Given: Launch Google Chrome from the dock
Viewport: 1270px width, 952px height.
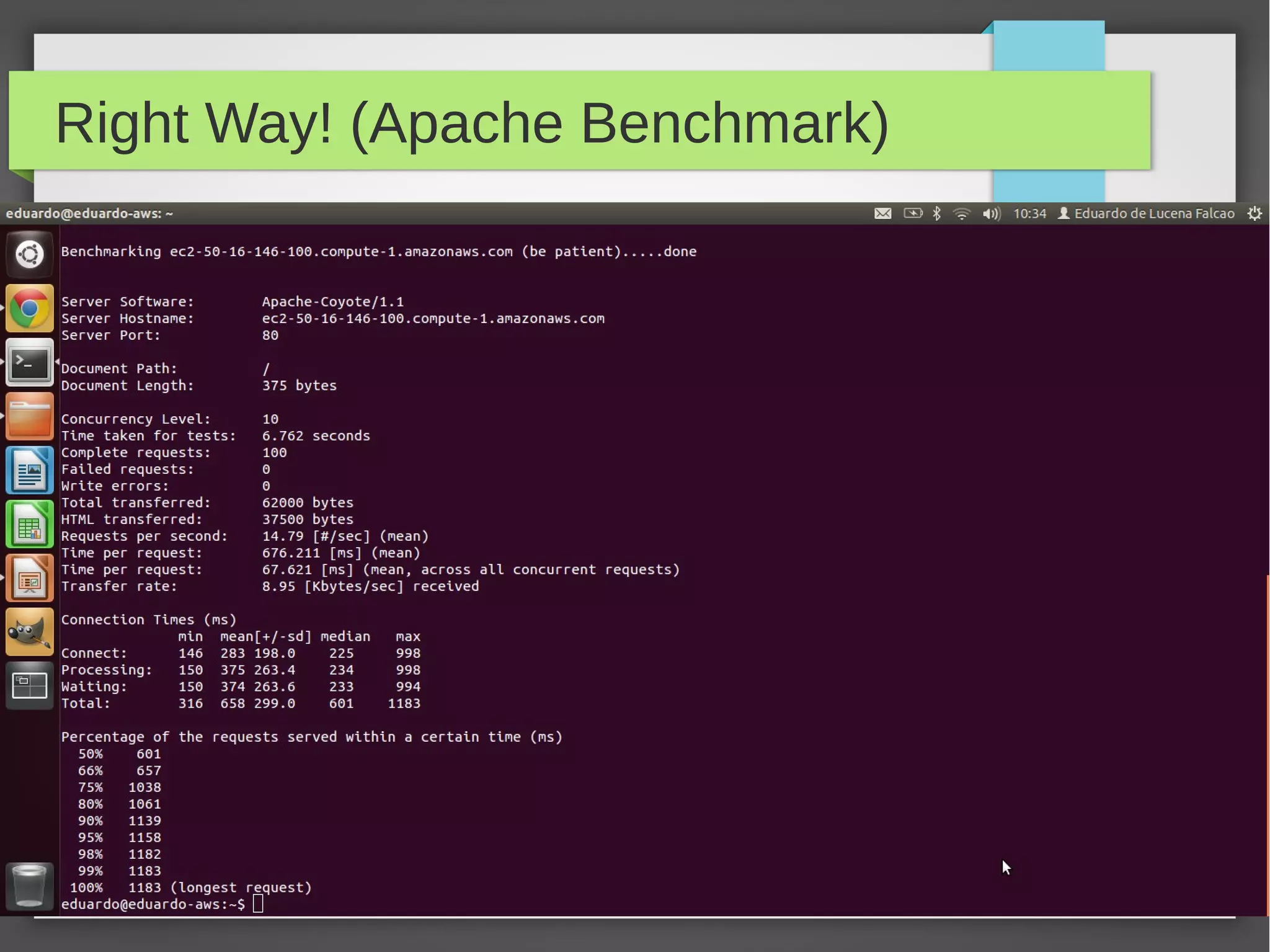Looking at the screenshot, I should point(29,308).
